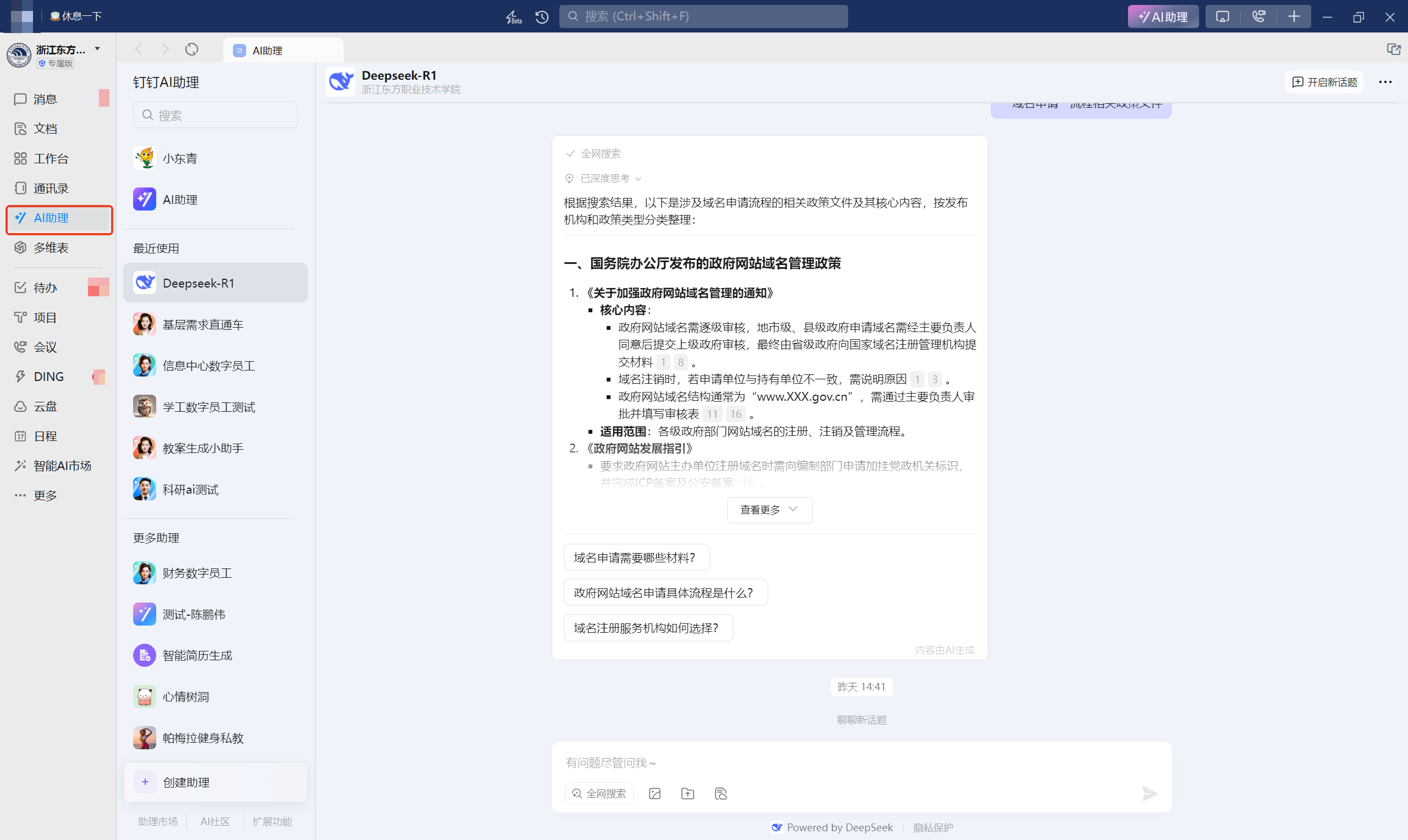Select 心情树洞 assistant in list
1408x840 pixels.
pyautogui.click(x=186, y=697)
